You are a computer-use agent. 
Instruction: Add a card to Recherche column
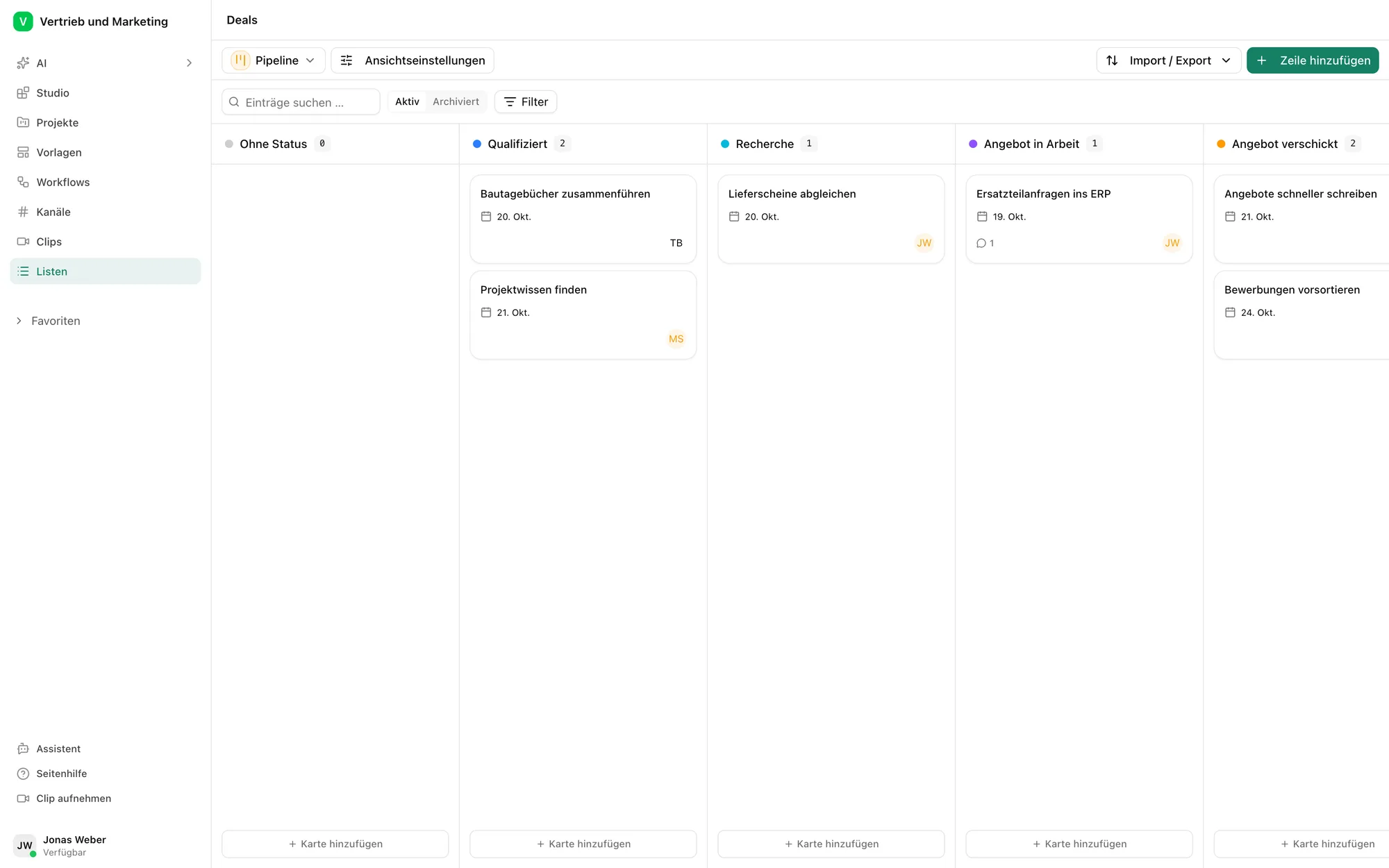pos(831,844)
